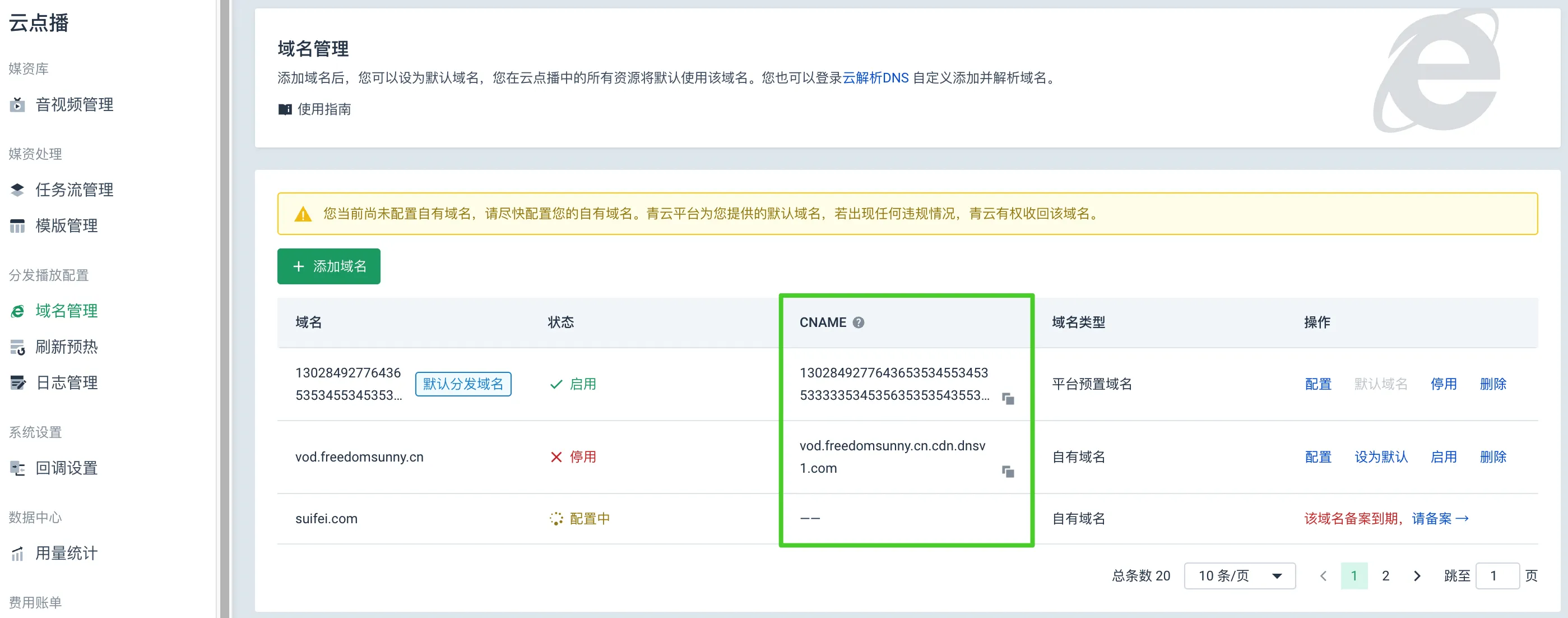The height and width of the screenshot is (618, 1568).
Task: Click the 默认分发域名 tag
Action: [x=463, y=384]
